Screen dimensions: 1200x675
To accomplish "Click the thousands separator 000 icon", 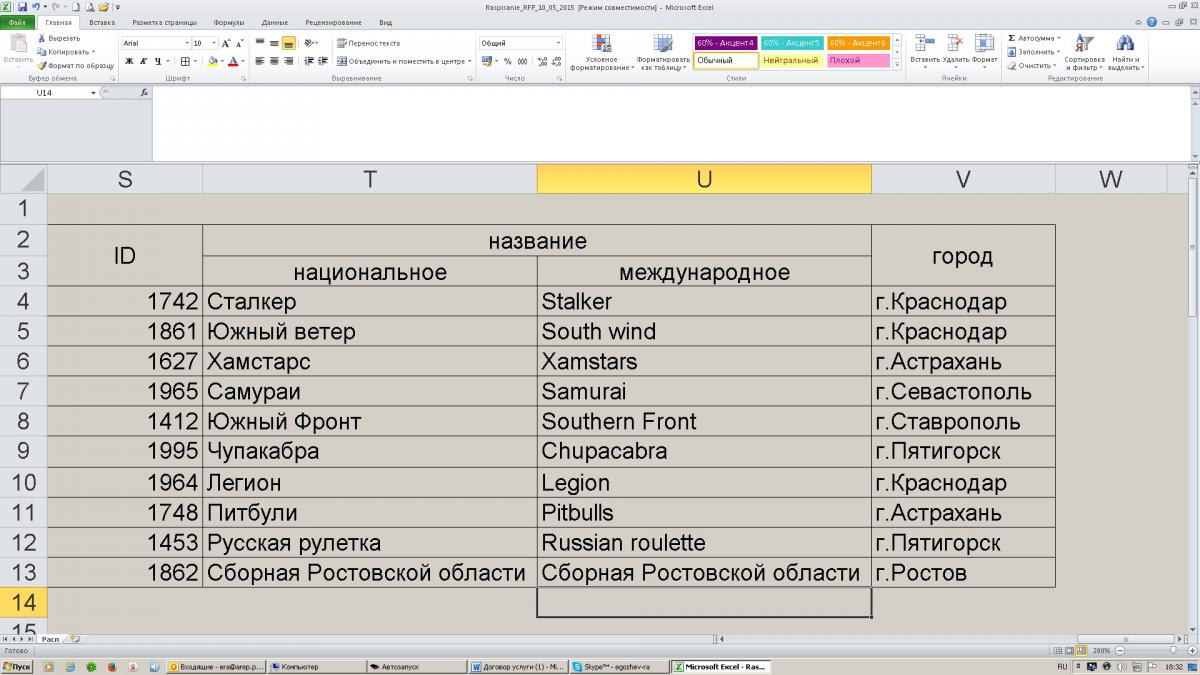I will [x=522, y=61].
